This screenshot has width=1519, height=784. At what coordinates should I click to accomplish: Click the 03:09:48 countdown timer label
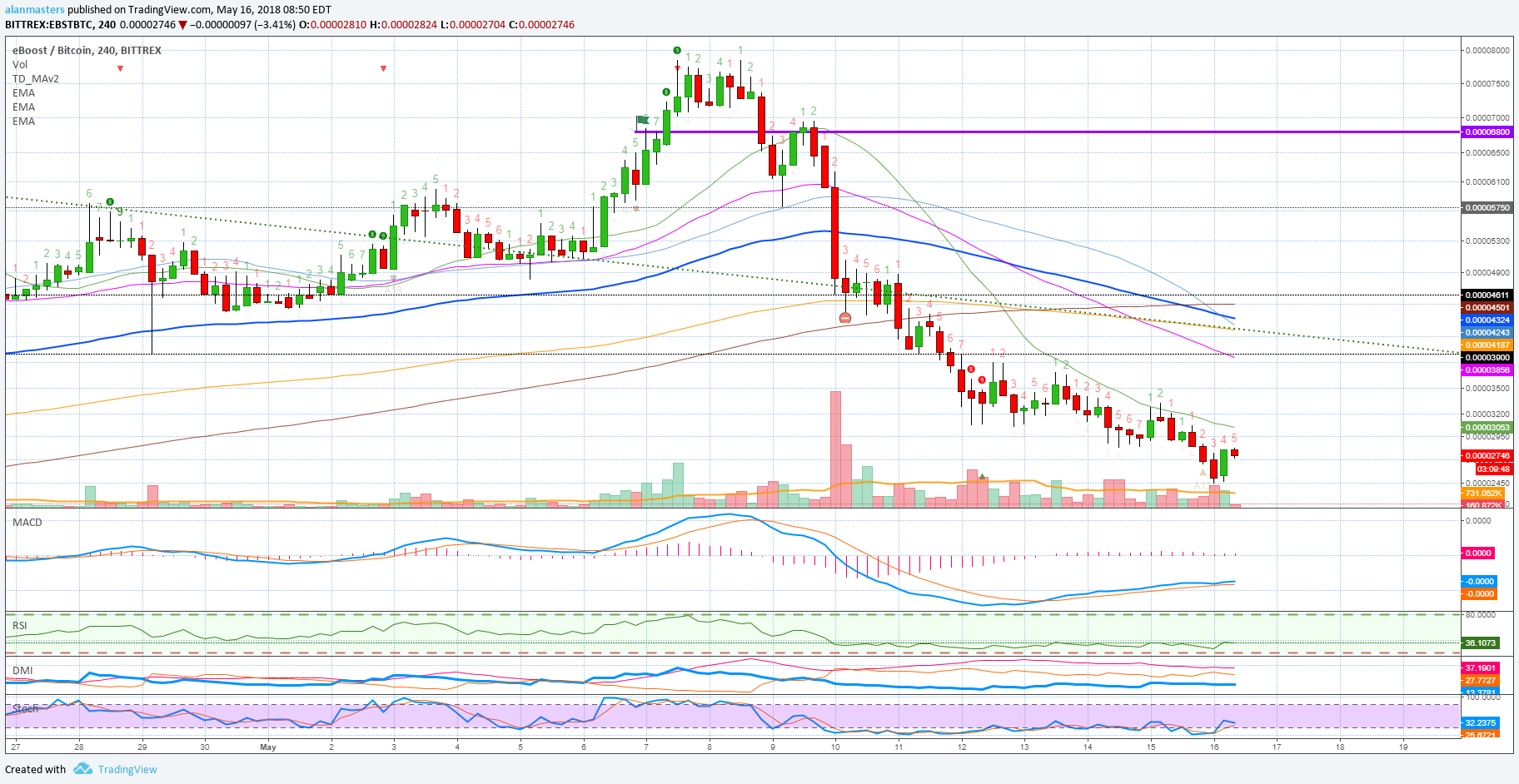(x=1493, y=469)
